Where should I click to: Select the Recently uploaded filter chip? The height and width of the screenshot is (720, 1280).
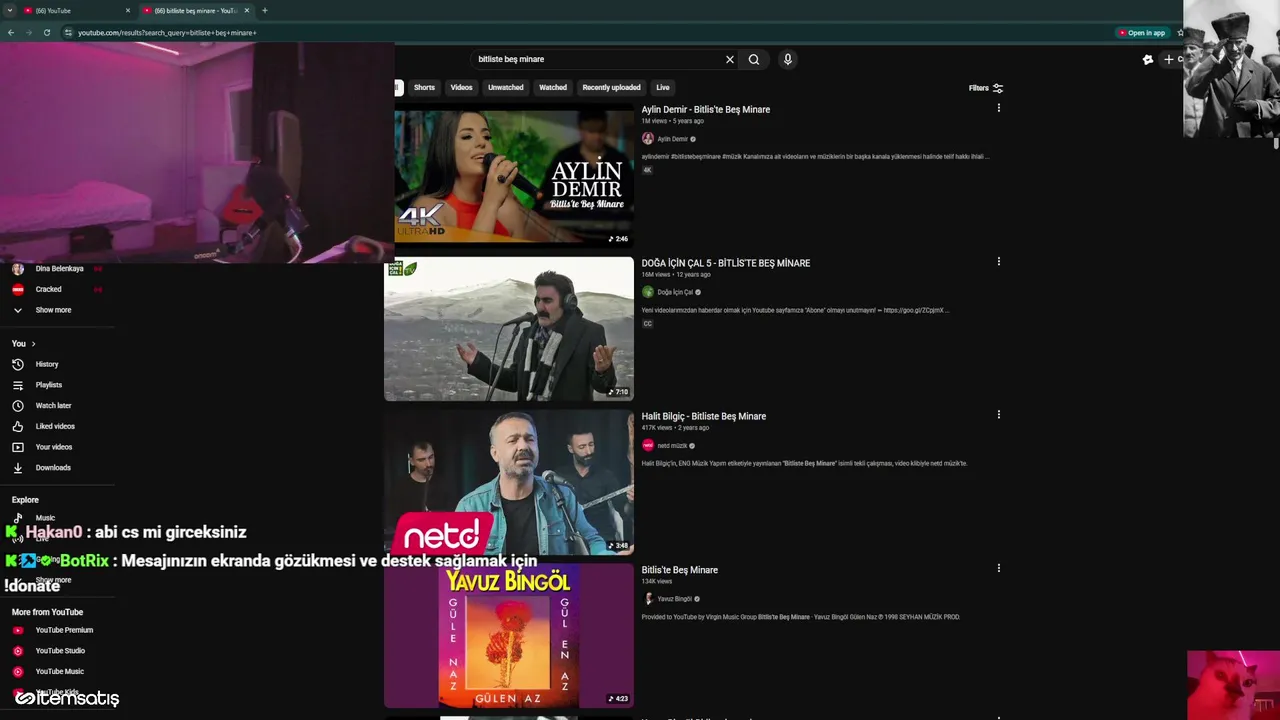pyautogui.click(x=611, y=87)
